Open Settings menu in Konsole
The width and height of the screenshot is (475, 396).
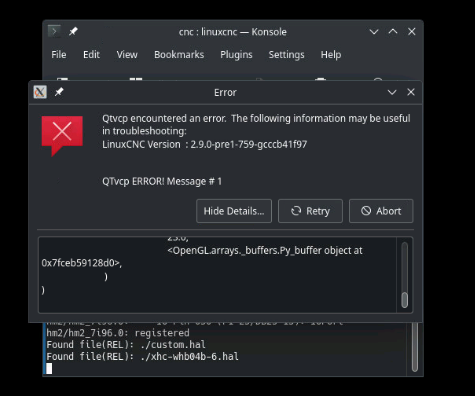point(286,55)
